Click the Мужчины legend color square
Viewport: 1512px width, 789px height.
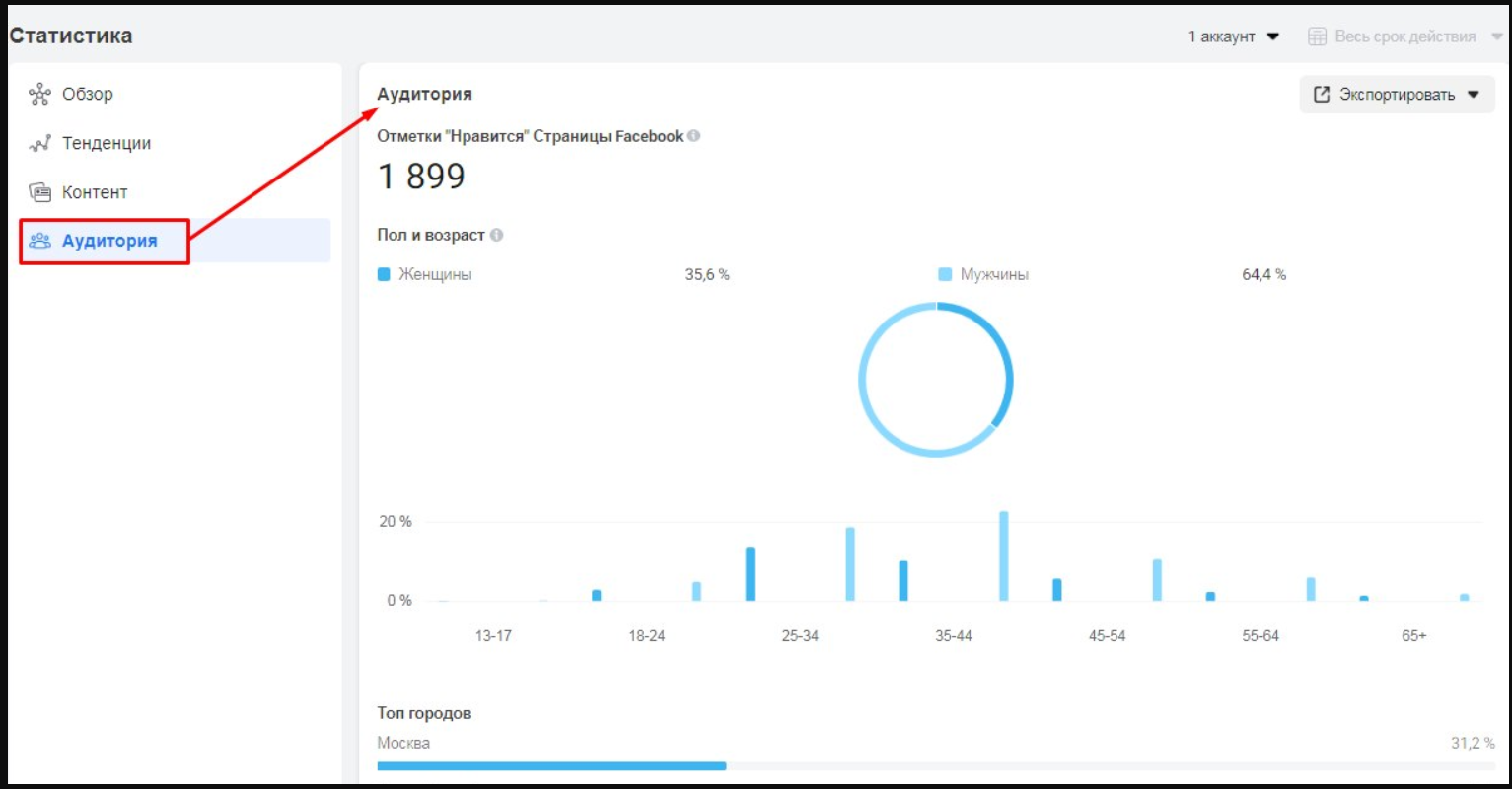point(945,274)
